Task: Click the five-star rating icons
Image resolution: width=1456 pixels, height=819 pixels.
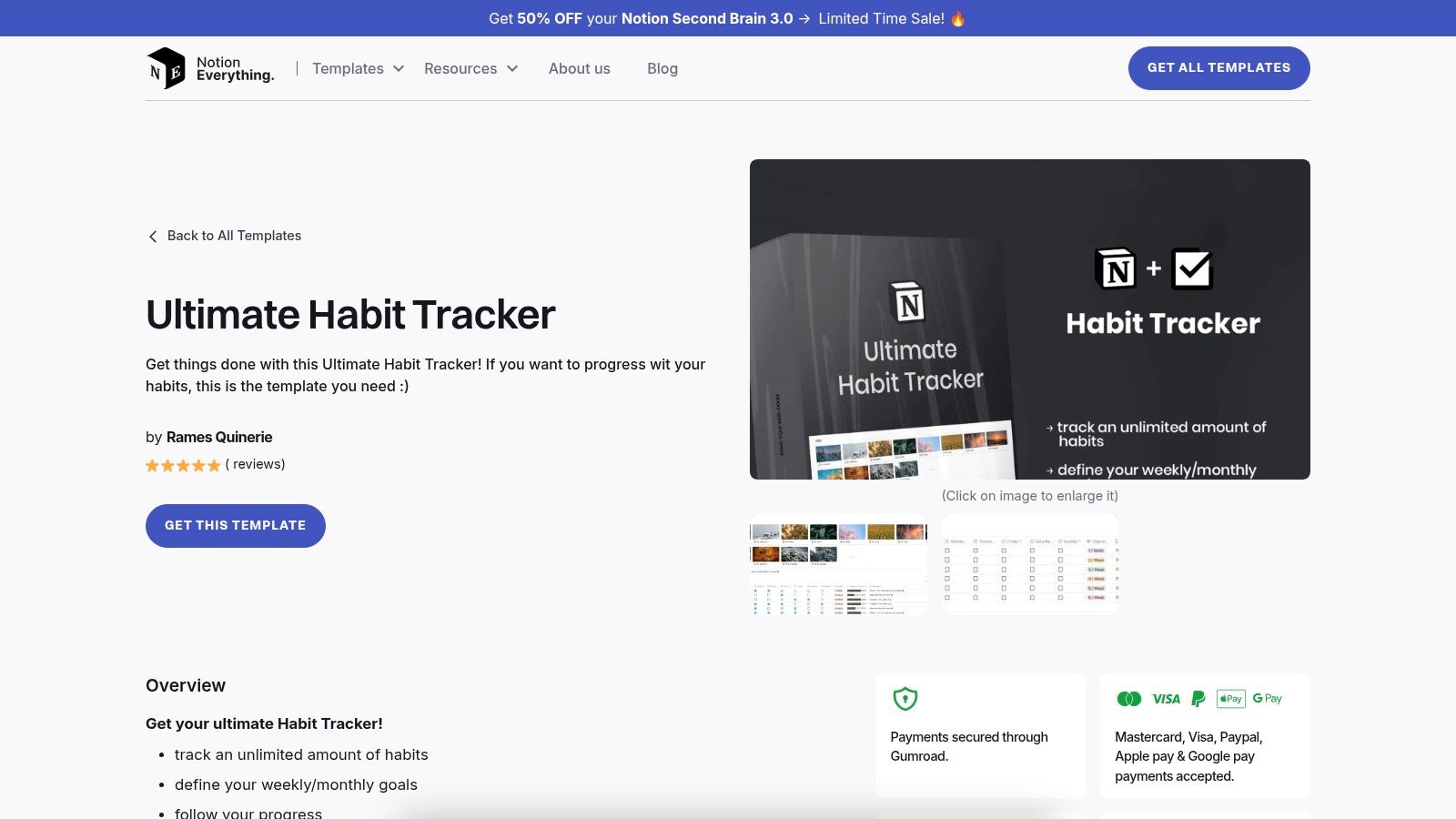Action: coord(183,465)
